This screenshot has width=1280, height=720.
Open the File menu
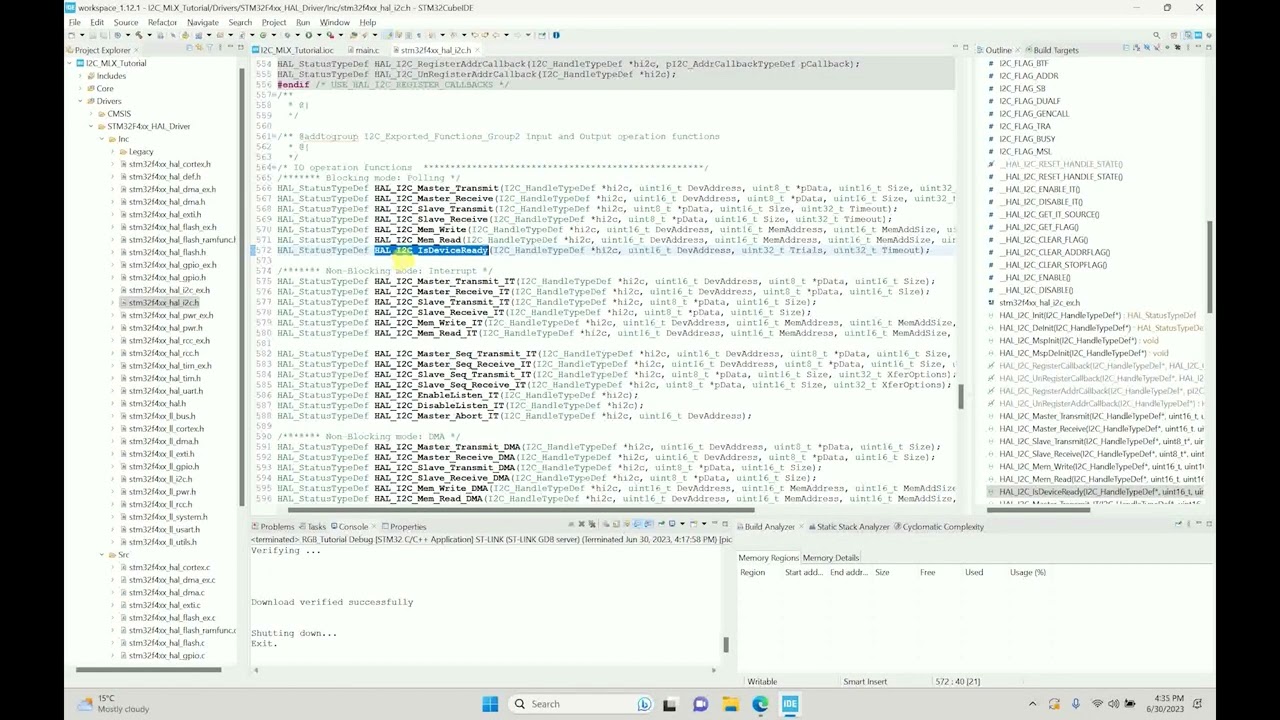(75, 22)
